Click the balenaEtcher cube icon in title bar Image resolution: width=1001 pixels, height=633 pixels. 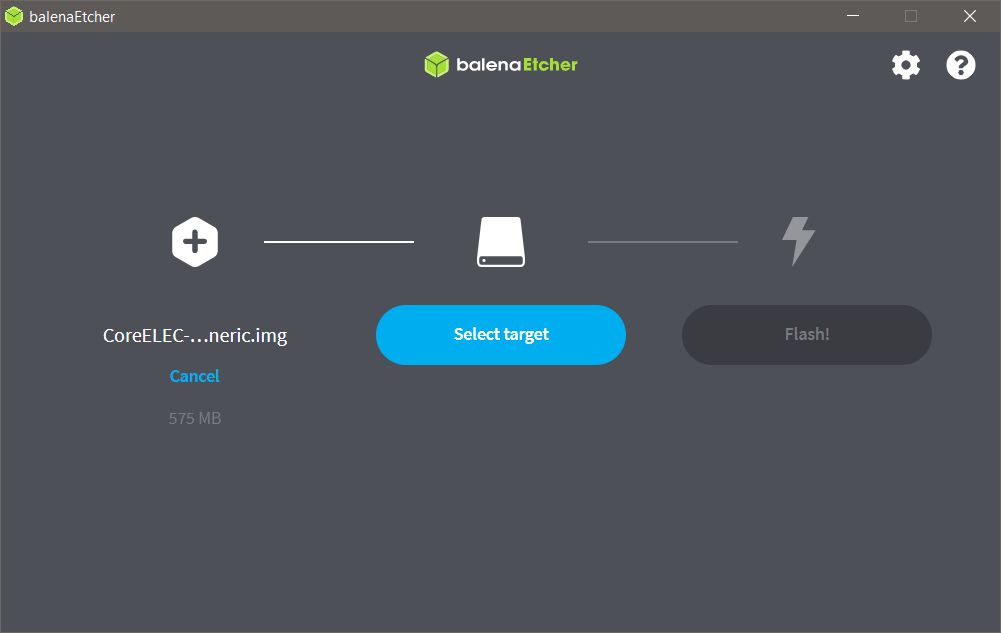pos(13,17)
